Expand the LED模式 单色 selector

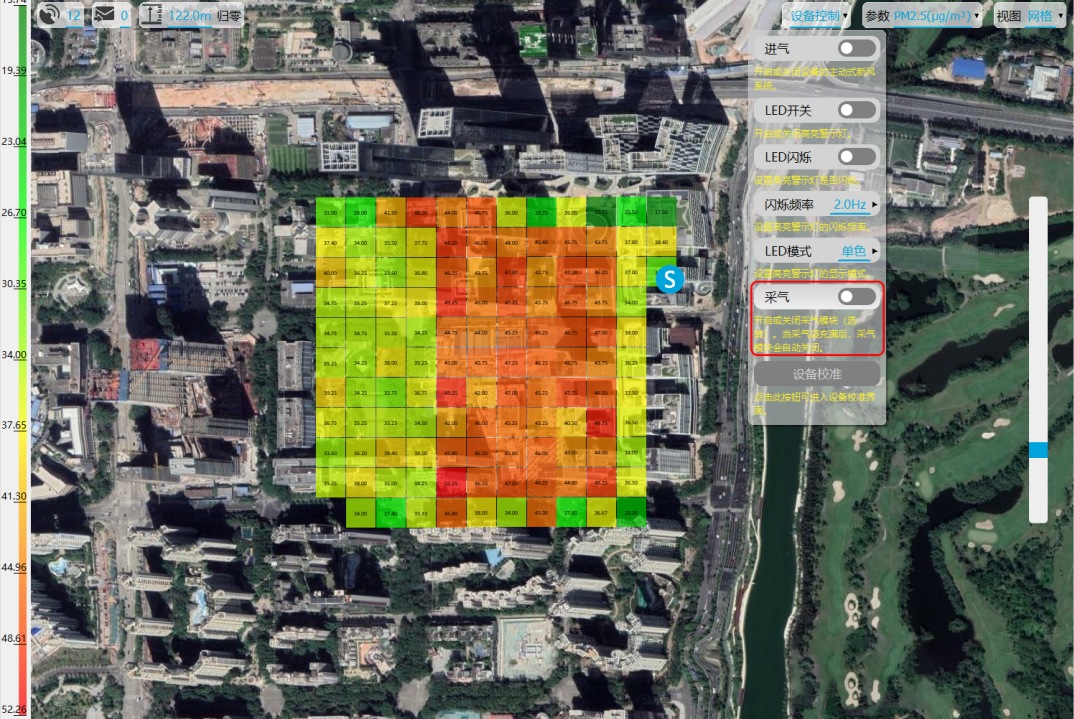click(817, 251)
